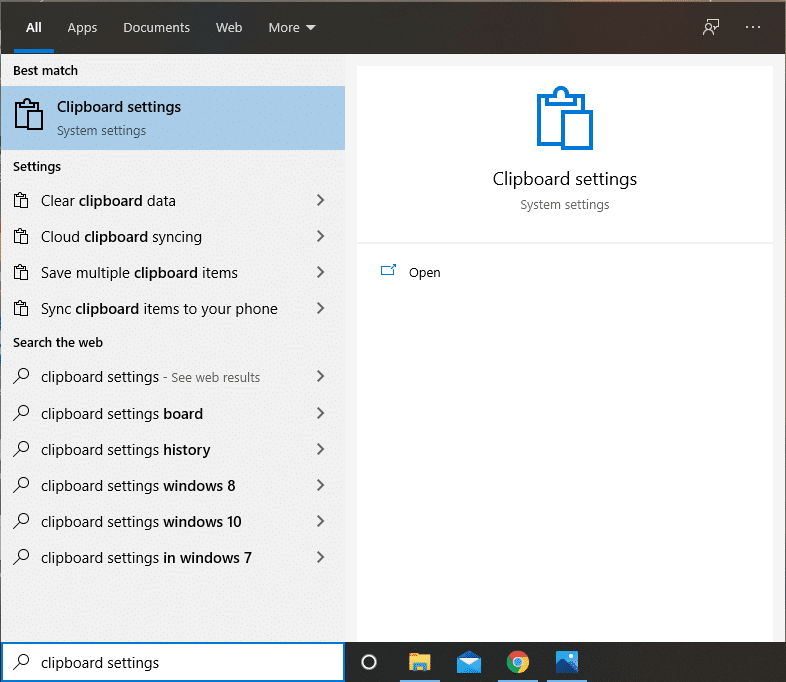Open Google Chrome from taskbar
The image size is (786, 682).
[517, 662]
